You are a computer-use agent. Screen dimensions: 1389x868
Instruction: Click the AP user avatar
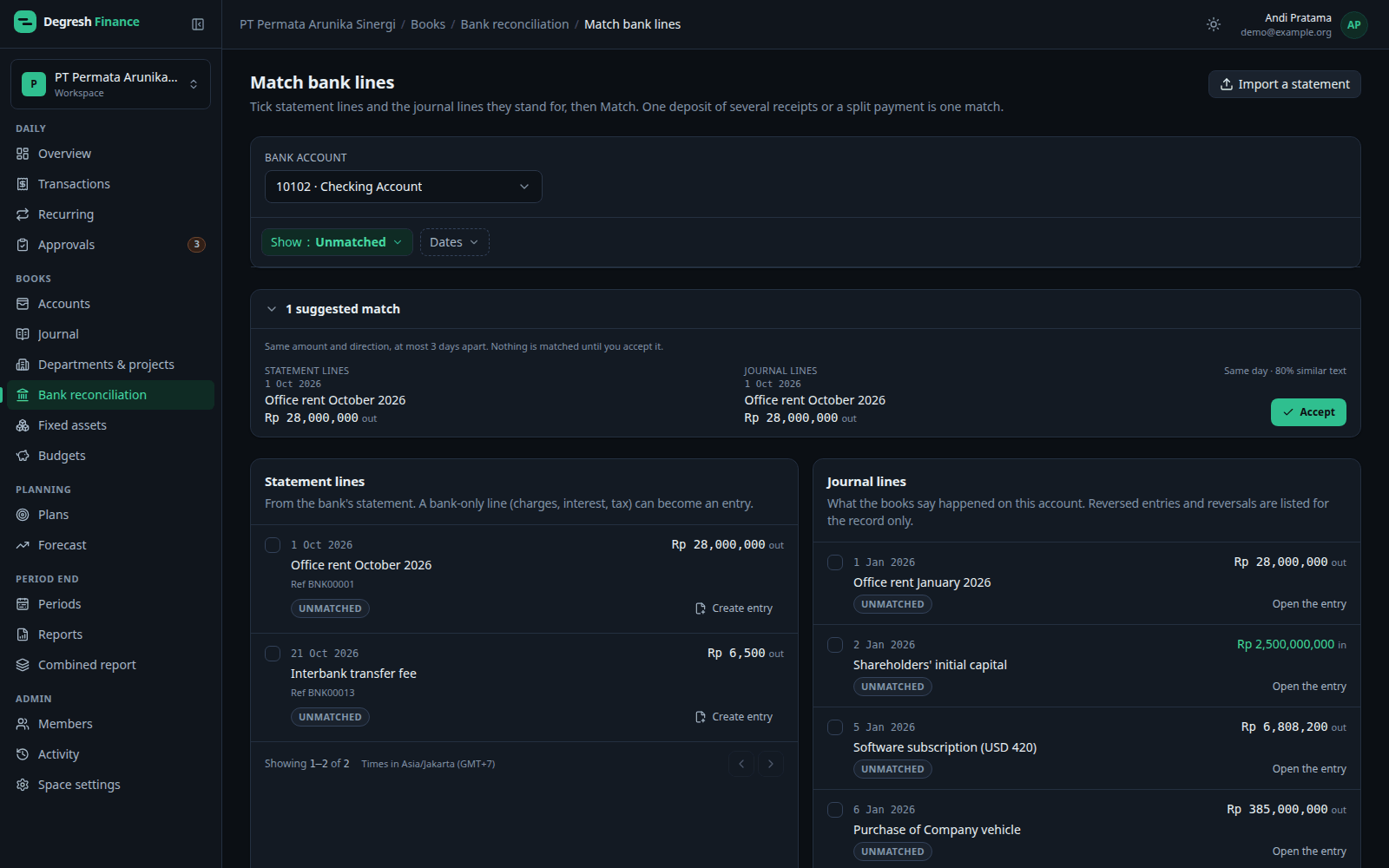1353,24
